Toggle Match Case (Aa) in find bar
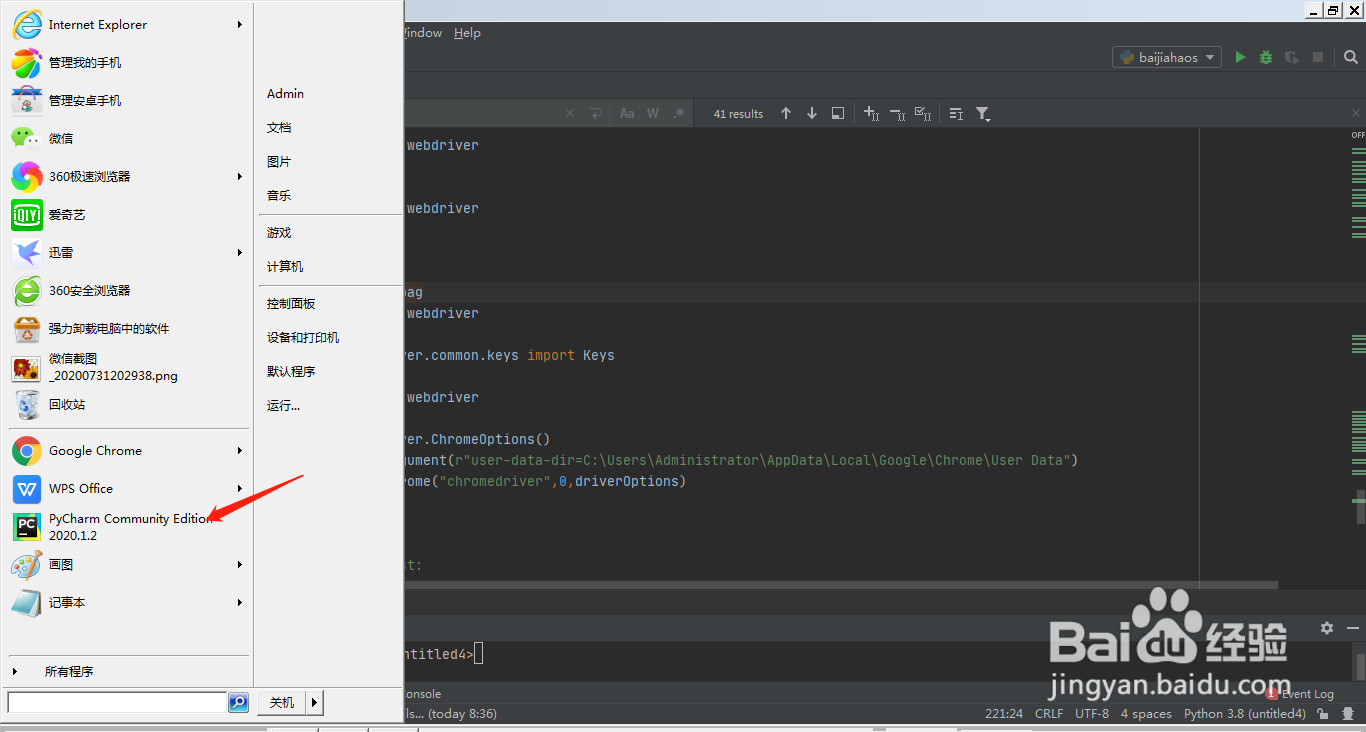 point(627,113)
